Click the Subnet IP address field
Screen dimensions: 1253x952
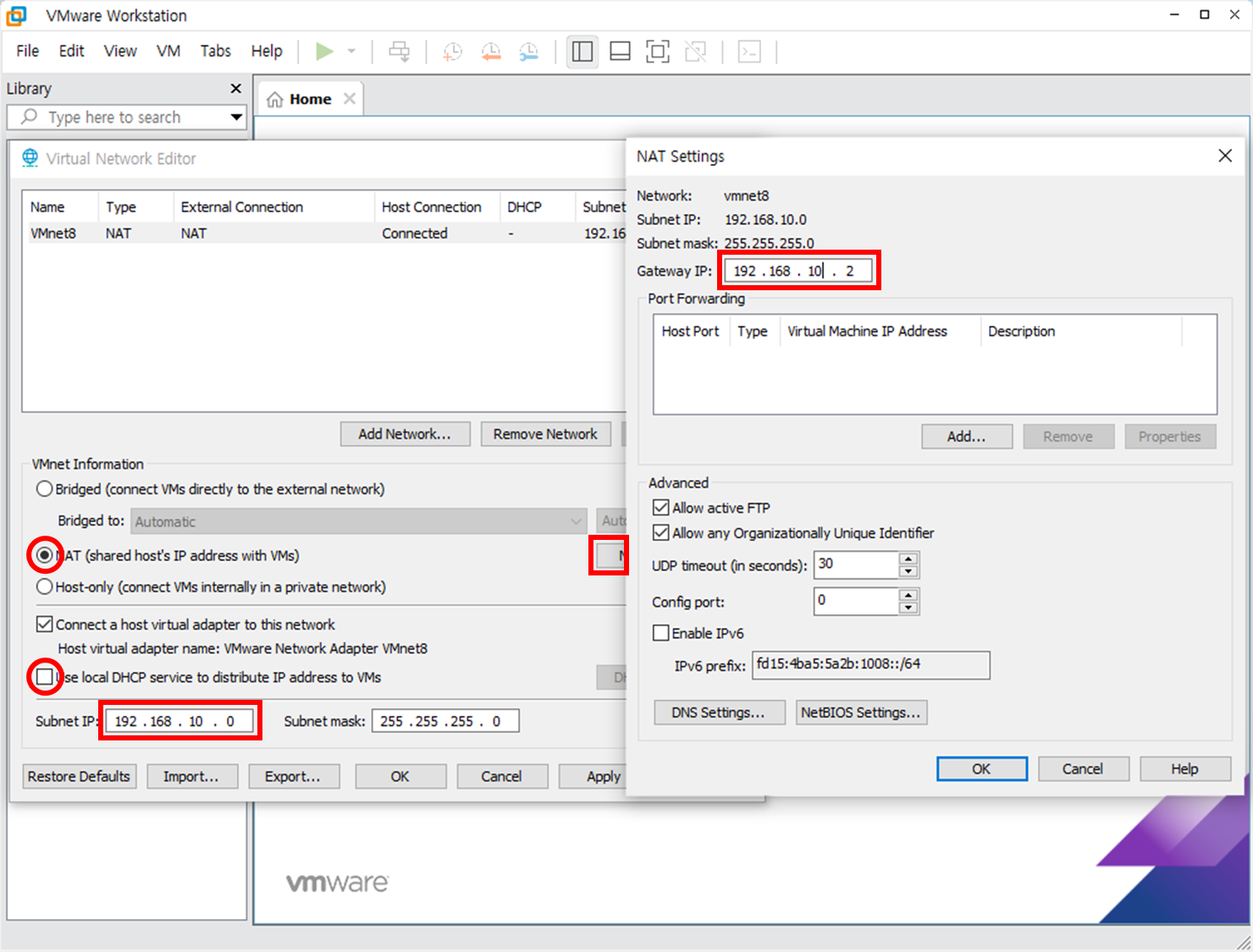tap(180, 721)
